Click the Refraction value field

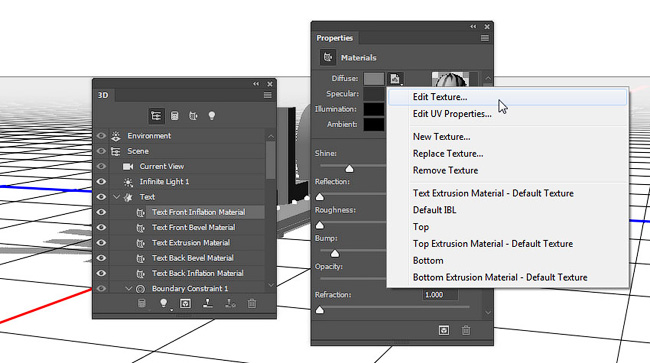(440, 295)
